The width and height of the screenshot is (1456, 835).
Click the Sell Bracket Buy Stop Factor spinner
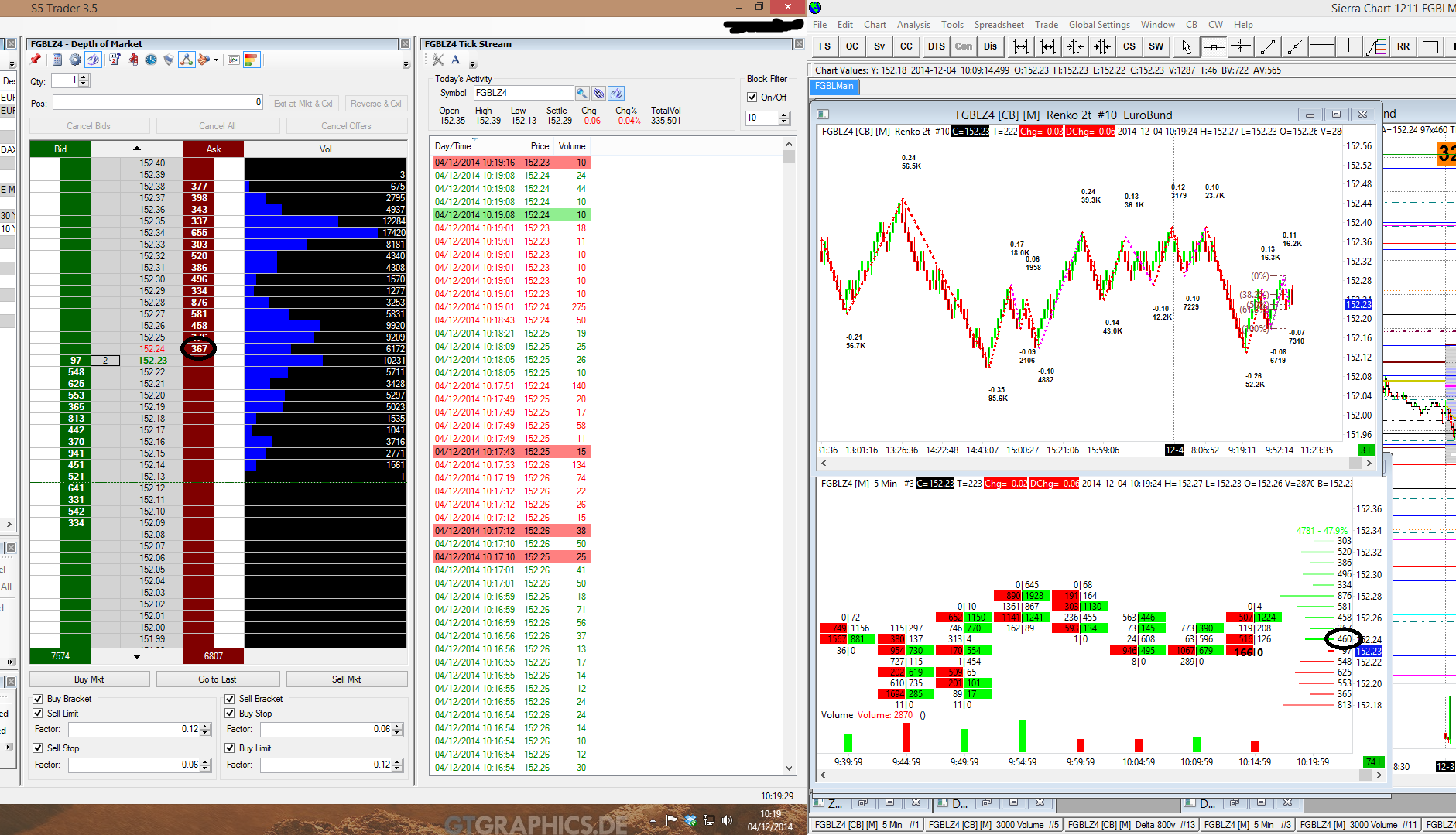tap(397, 730)
